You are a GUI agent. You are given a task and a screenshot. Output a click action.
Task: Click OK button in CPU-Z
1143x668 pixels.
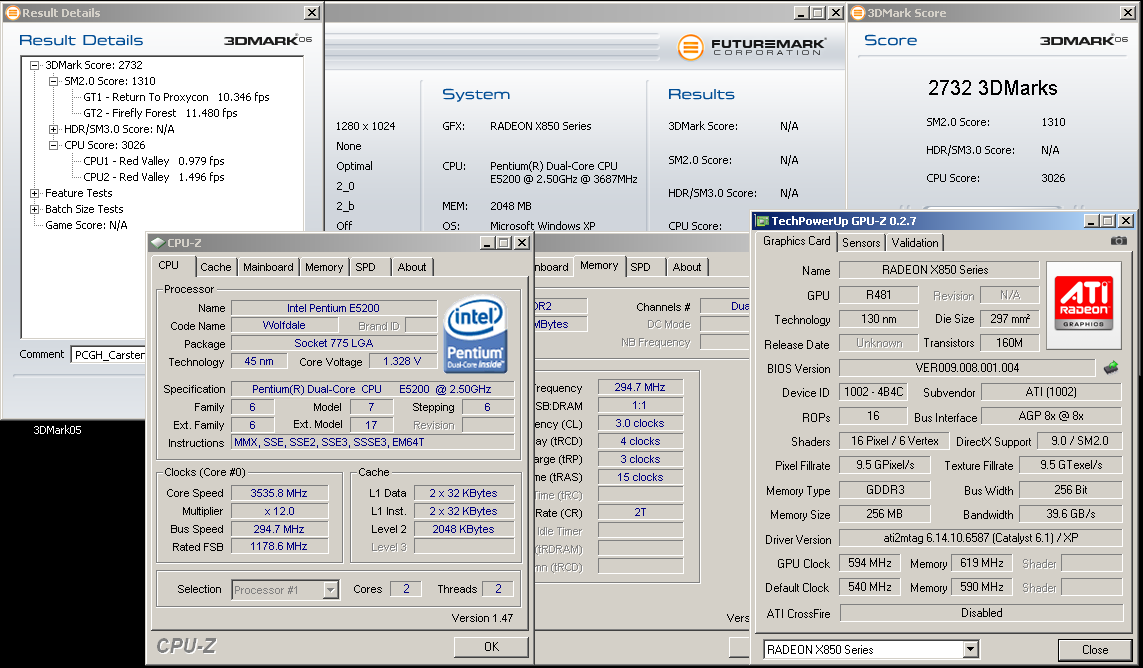(491, 647)
